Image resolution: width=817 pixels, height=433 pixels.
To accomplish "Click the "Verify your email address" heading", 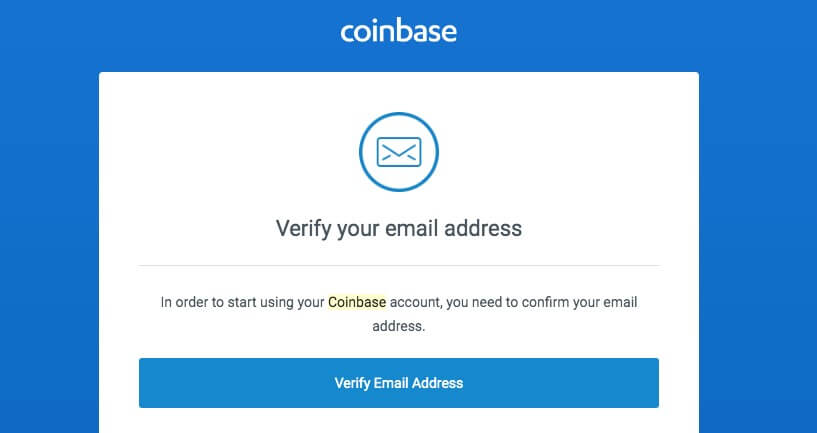I will 399,228.
